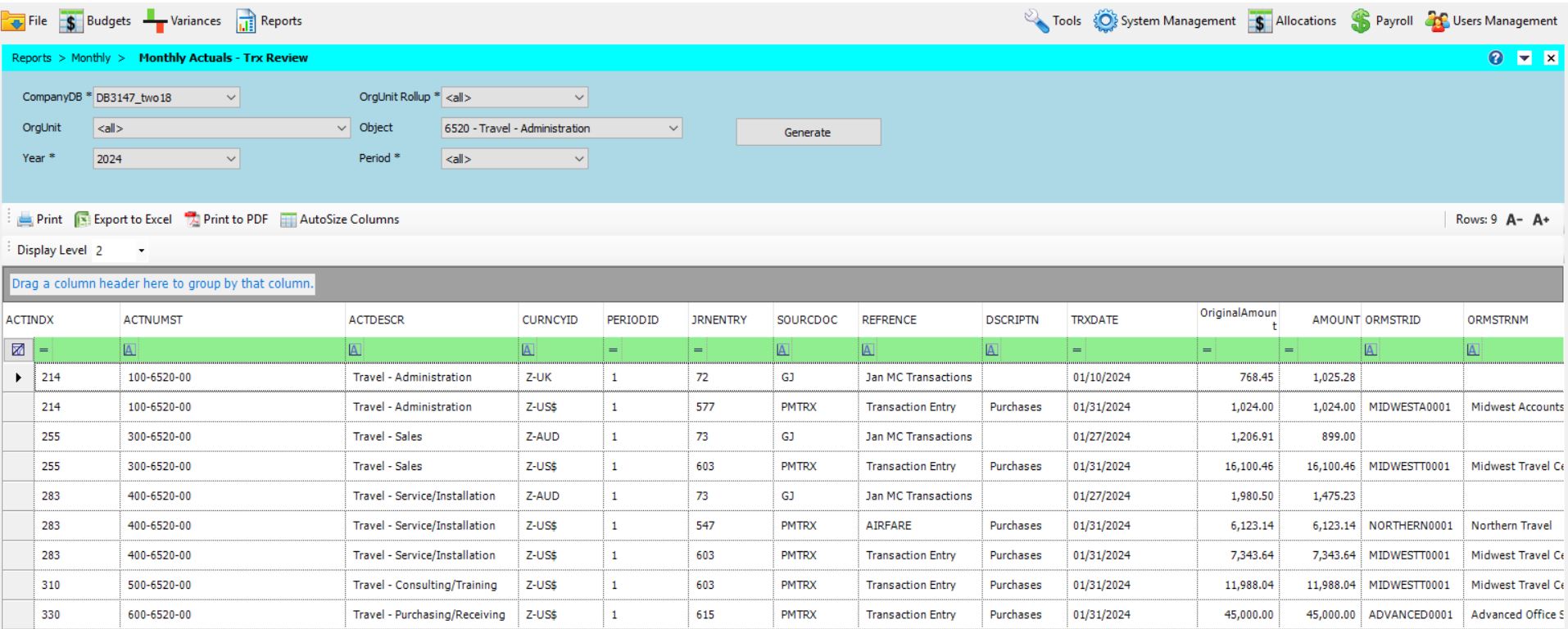This screenshot has width=1568, height=629.
Task: Select the ADVANCED0001 vendor ID cell
Action: click(x=1412, y=615)
